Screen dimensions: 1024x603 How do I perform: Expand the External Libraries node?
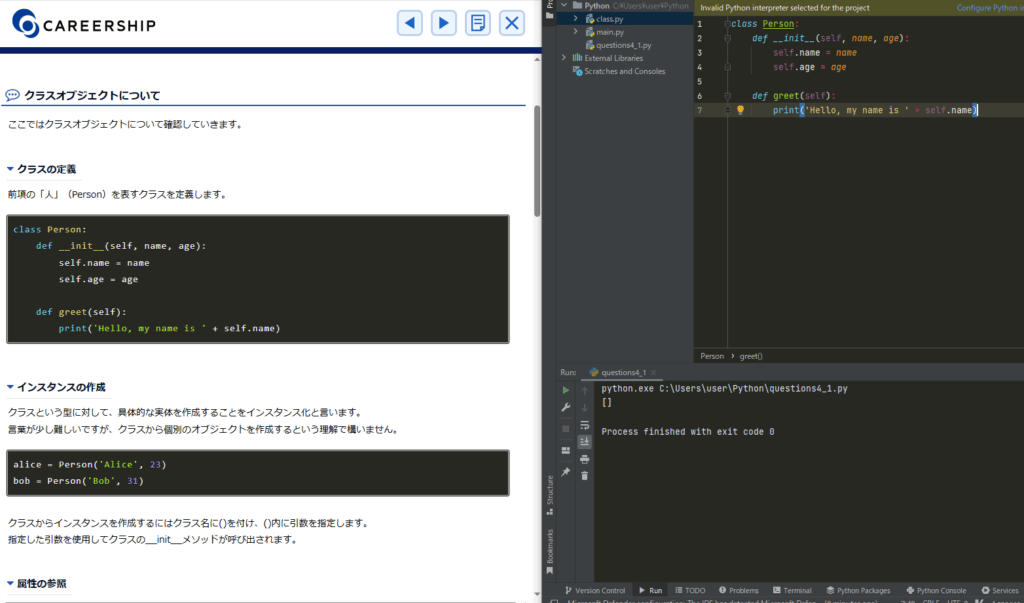coord(564,58)
